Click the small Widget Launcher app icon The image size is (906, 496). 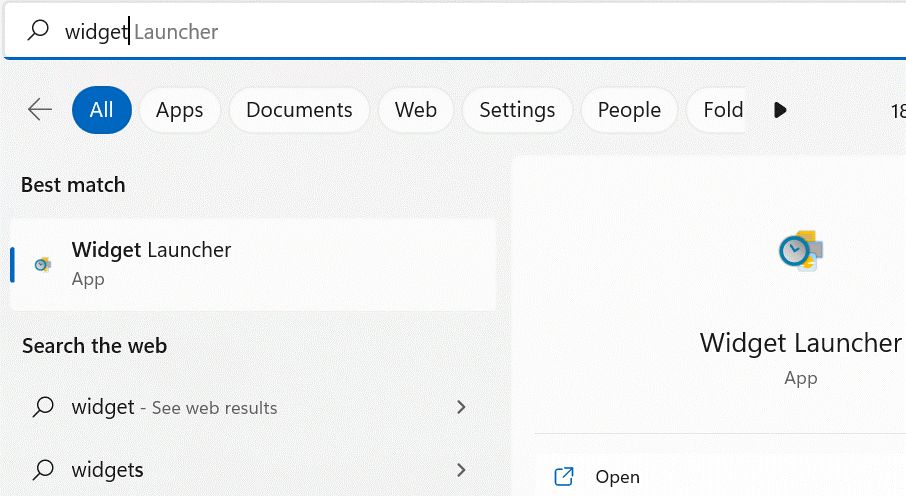pyautogui.click(x=43, y=264)
